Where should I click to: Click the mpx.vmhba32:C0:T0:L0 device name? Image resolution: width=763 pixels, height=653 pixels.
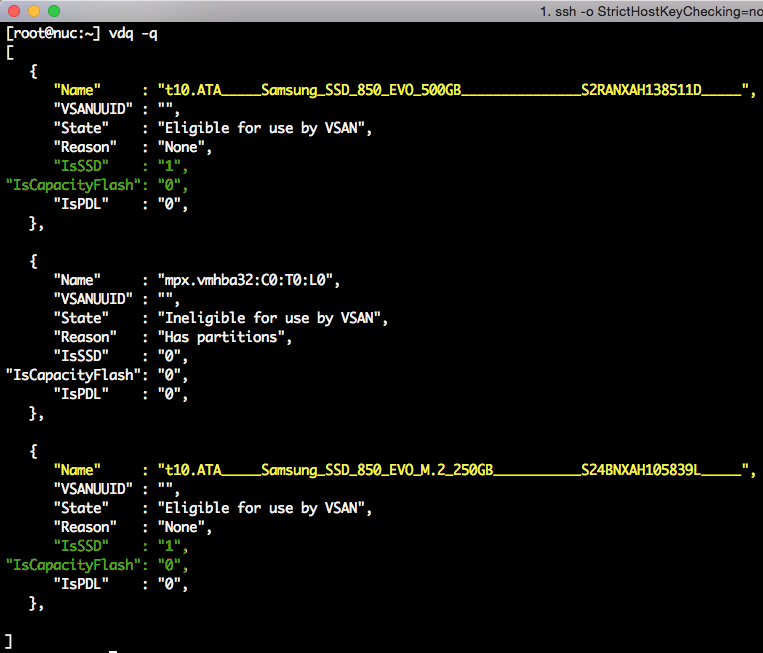255,280
